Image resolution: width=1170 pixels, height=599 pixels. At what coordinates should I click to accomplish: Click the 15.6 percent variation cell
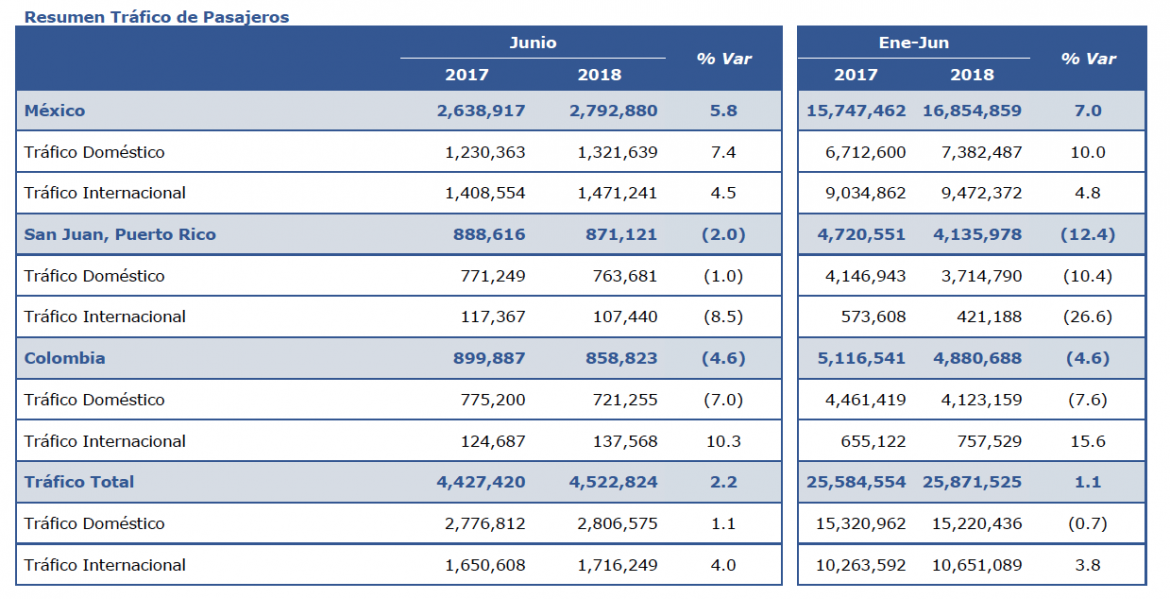[x=1087, y=442]
